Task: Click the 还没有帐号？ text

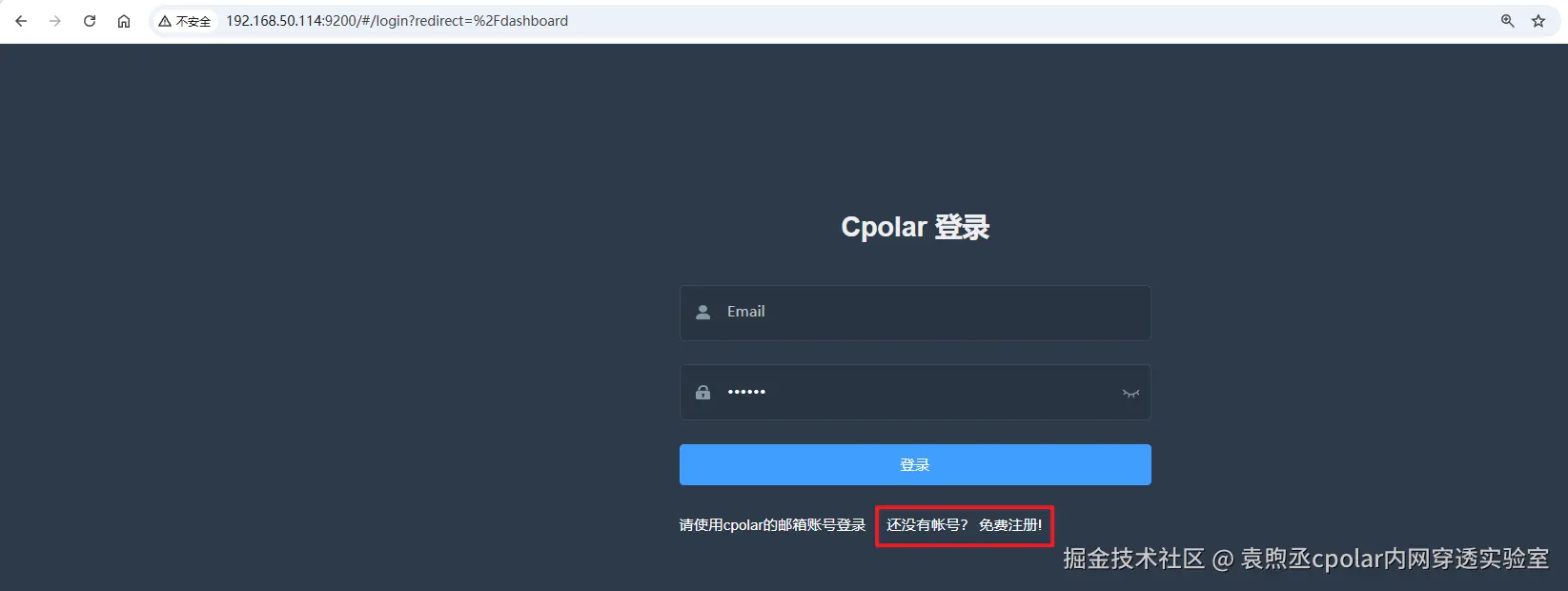Action: coord(927,525)
